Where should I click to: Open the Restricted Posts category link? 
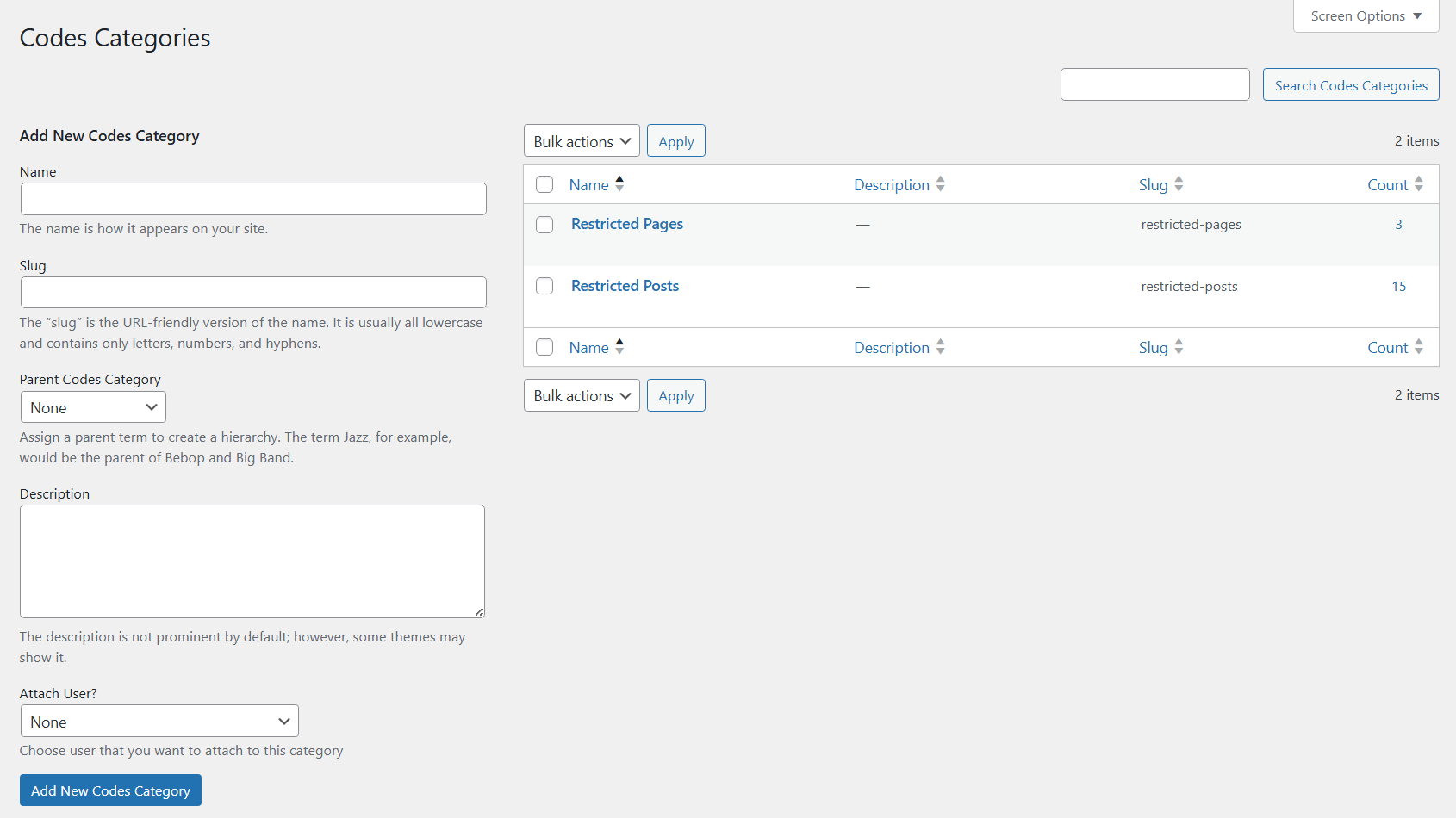pos(625,286)
